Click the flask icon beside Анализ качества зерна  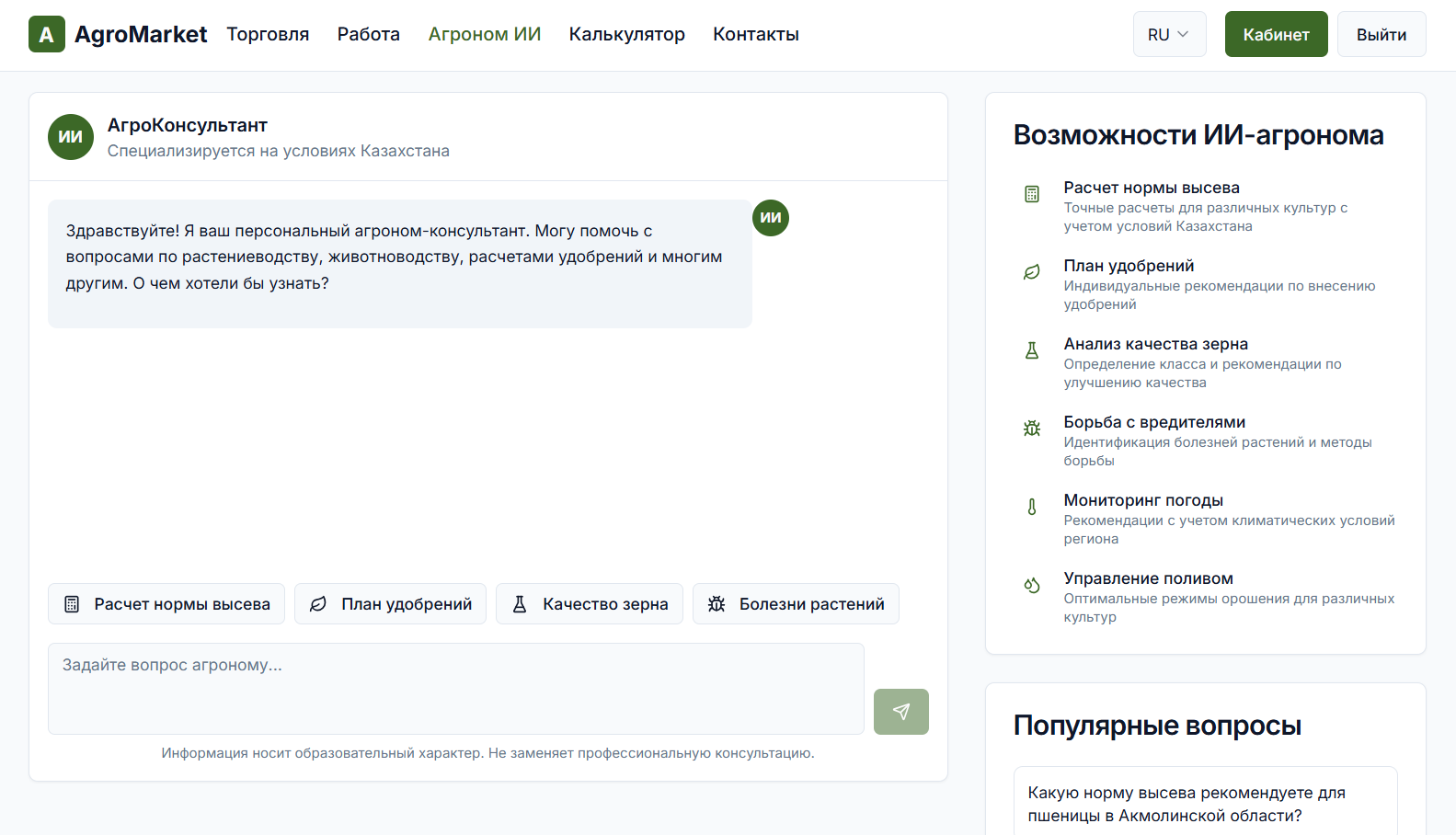[1032, 350]
